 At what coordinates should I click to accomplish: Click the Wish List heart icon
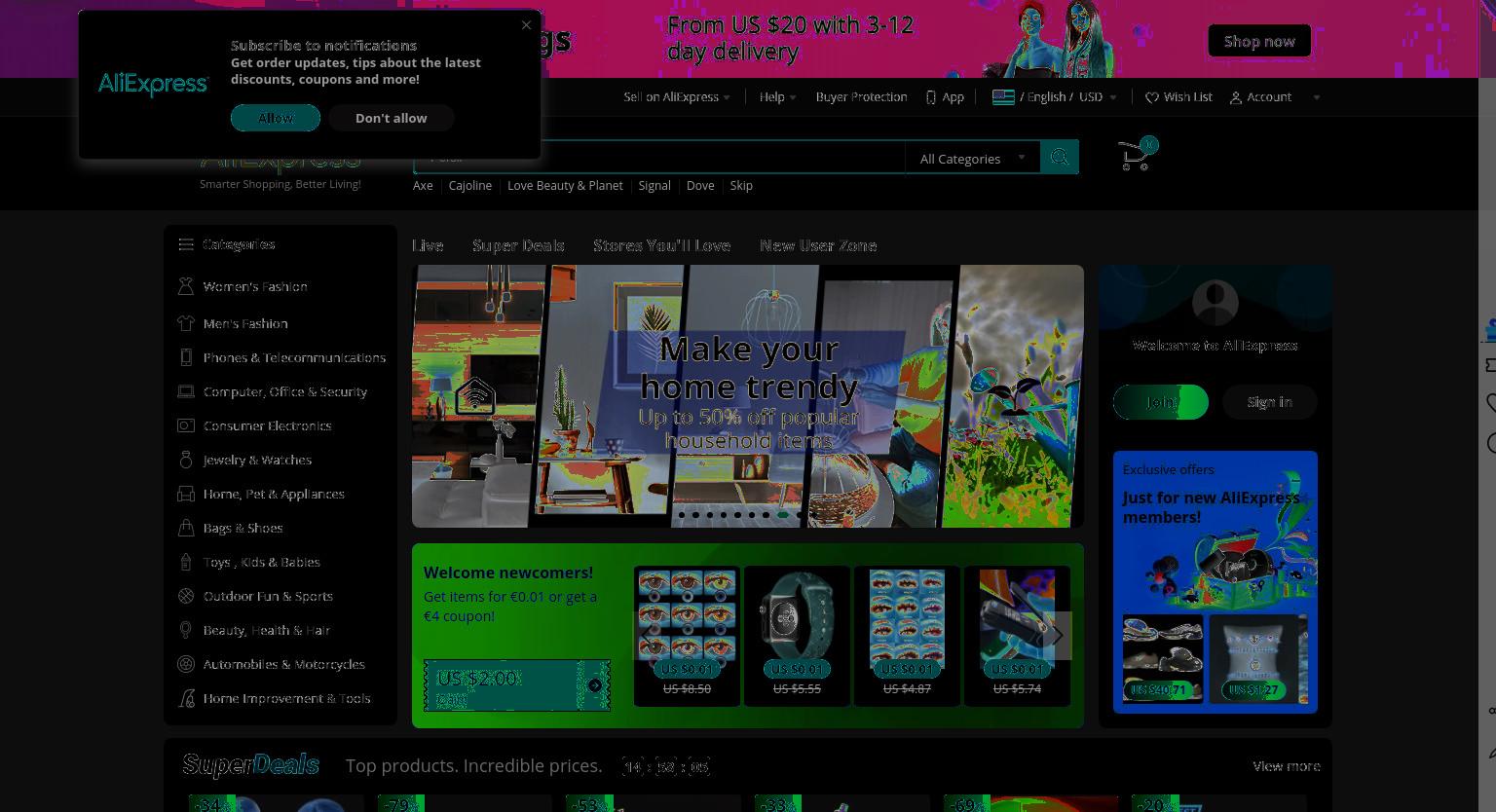(x=1152, y=97)
